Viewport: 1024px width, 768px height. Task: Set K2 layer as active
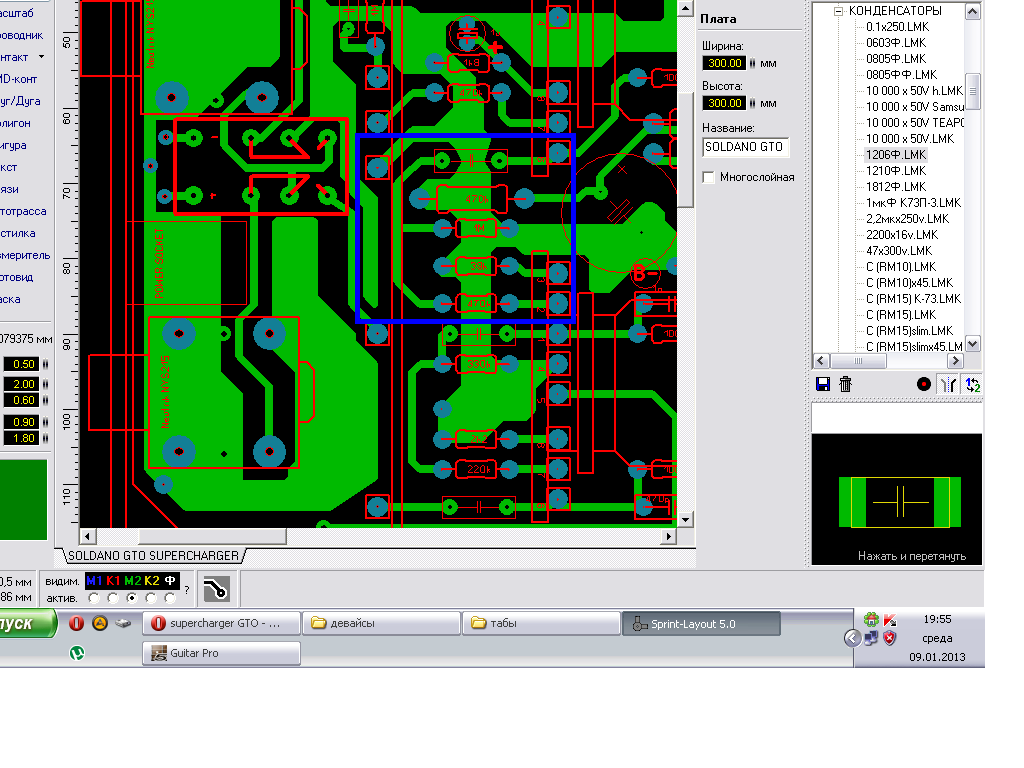(152, 598)
